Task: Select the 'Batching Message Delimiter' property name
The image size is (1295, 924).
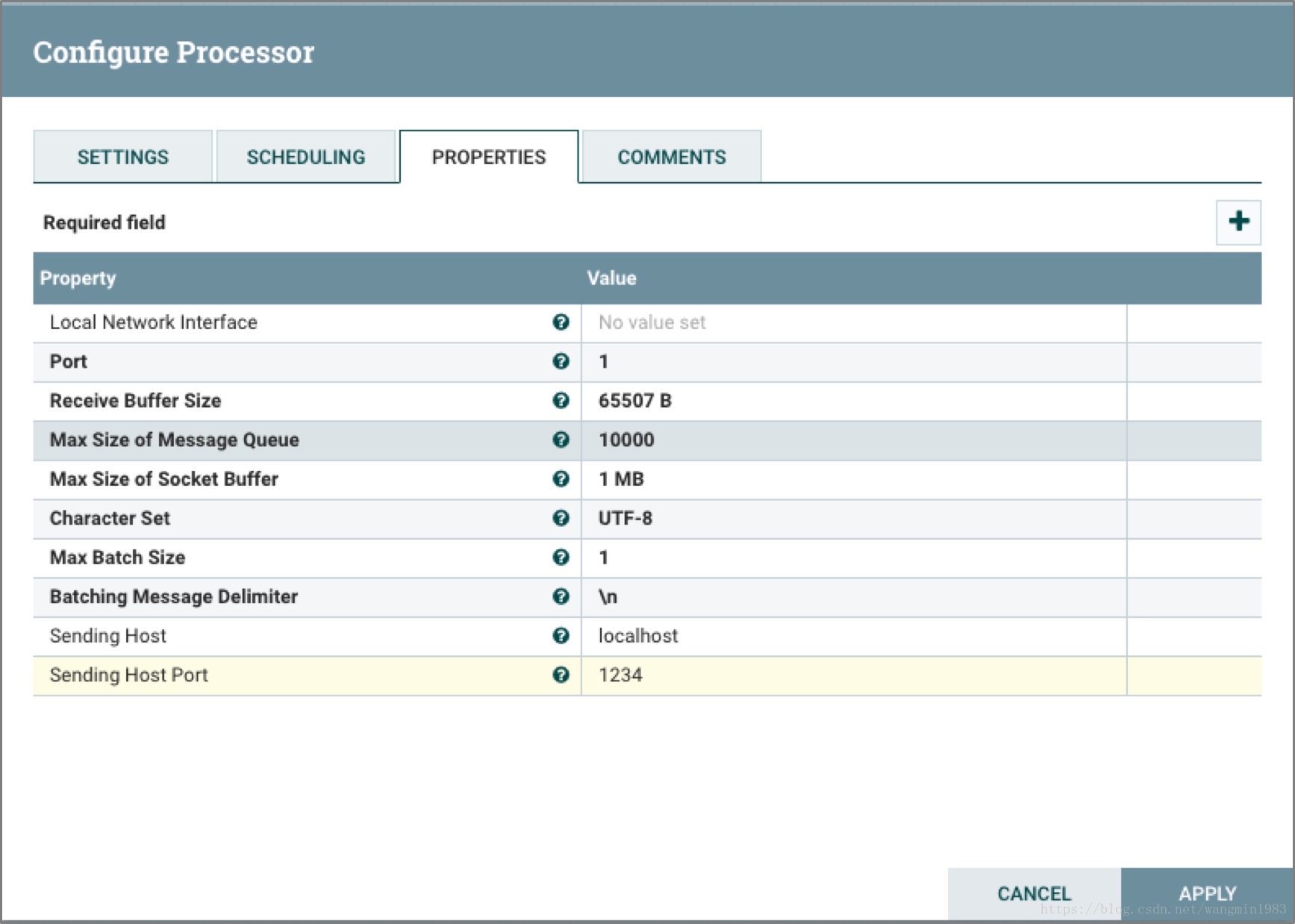Action: (173, 596)
